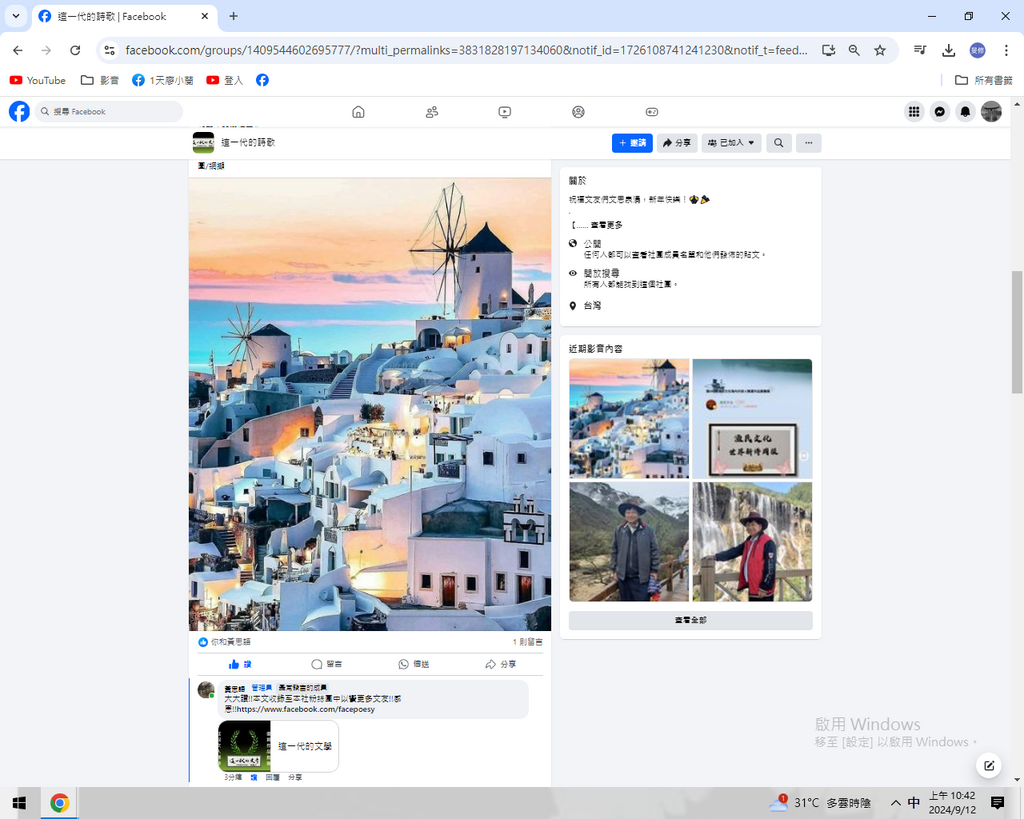Open Facebook Watch video icon

(505, 112)
